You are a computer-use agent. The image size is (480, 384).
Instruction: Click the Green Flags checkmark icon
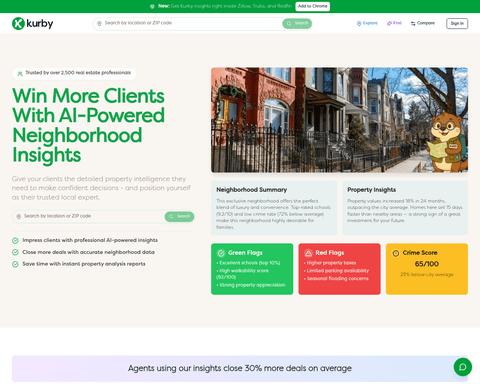pos(221,253)
